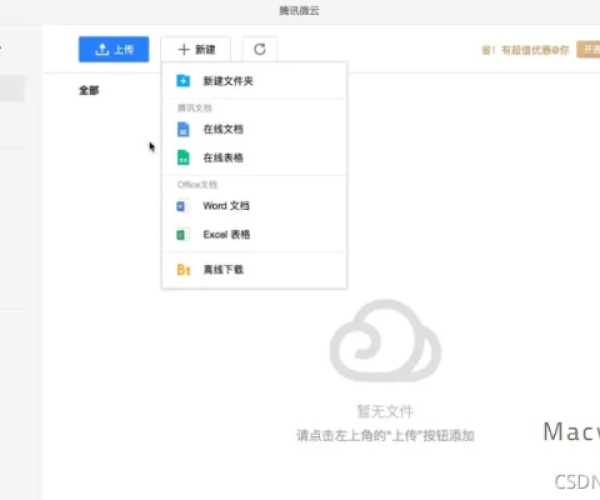
Task: Click the orange promotion button at top right
Action: click(x=588, y=49)
